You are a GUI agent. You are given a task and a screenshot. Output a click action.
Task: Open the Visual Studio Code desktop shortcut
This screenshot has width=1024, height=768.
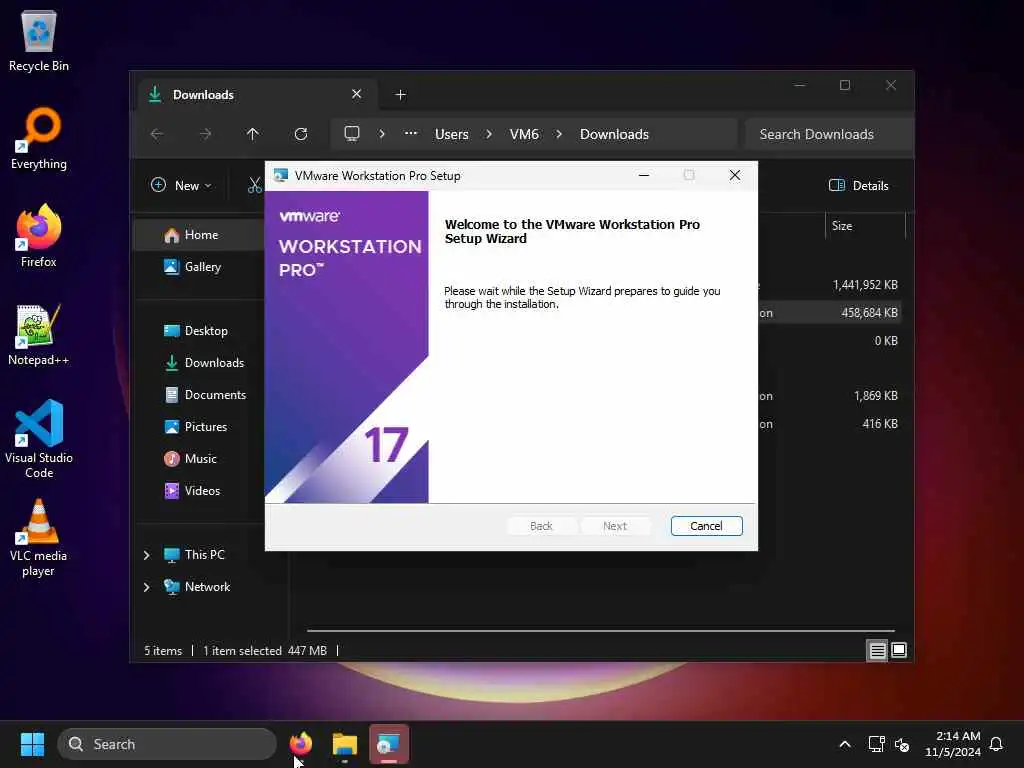coord(39,439)
